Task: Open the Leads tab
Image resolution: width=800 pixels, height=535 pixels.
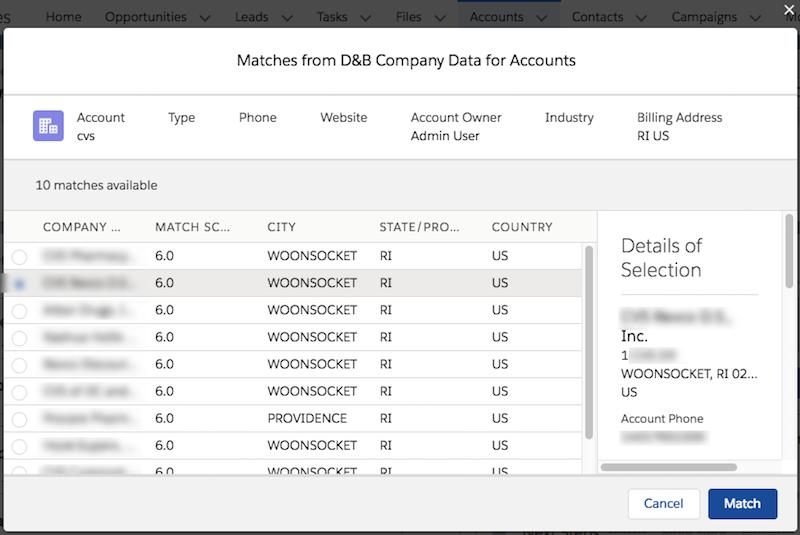Action: (x=252, y=17)
